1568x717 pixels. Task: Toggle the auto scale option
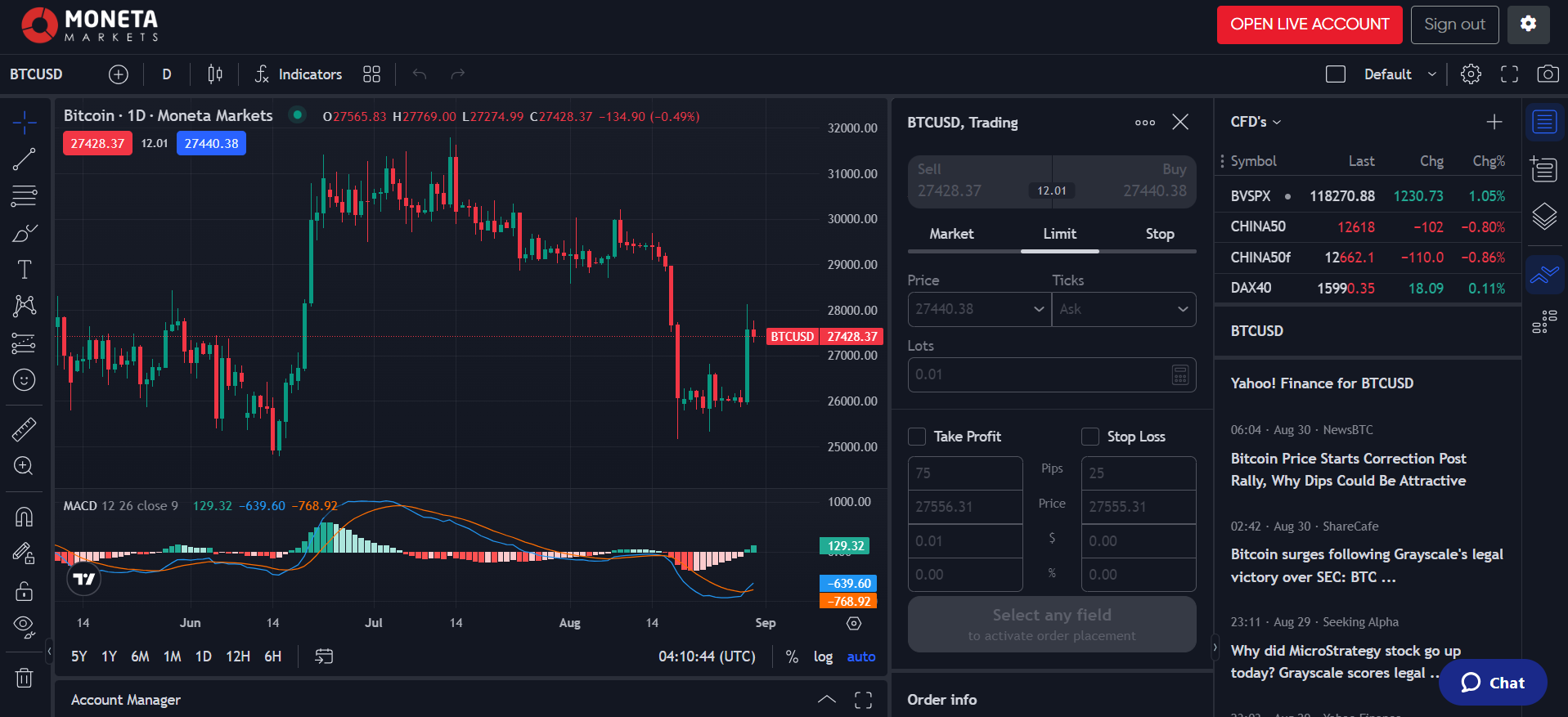(x=861, y=657)
